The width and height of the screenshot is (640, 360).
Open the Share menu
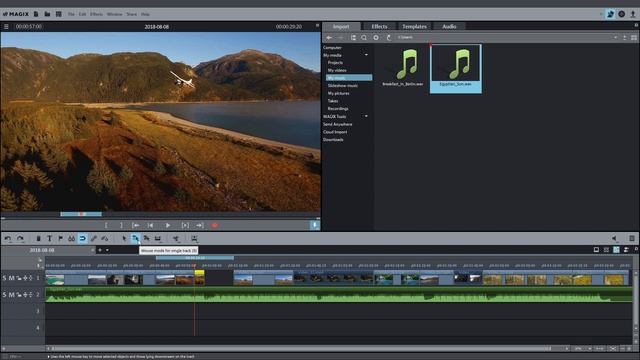[x=131, y=14]
